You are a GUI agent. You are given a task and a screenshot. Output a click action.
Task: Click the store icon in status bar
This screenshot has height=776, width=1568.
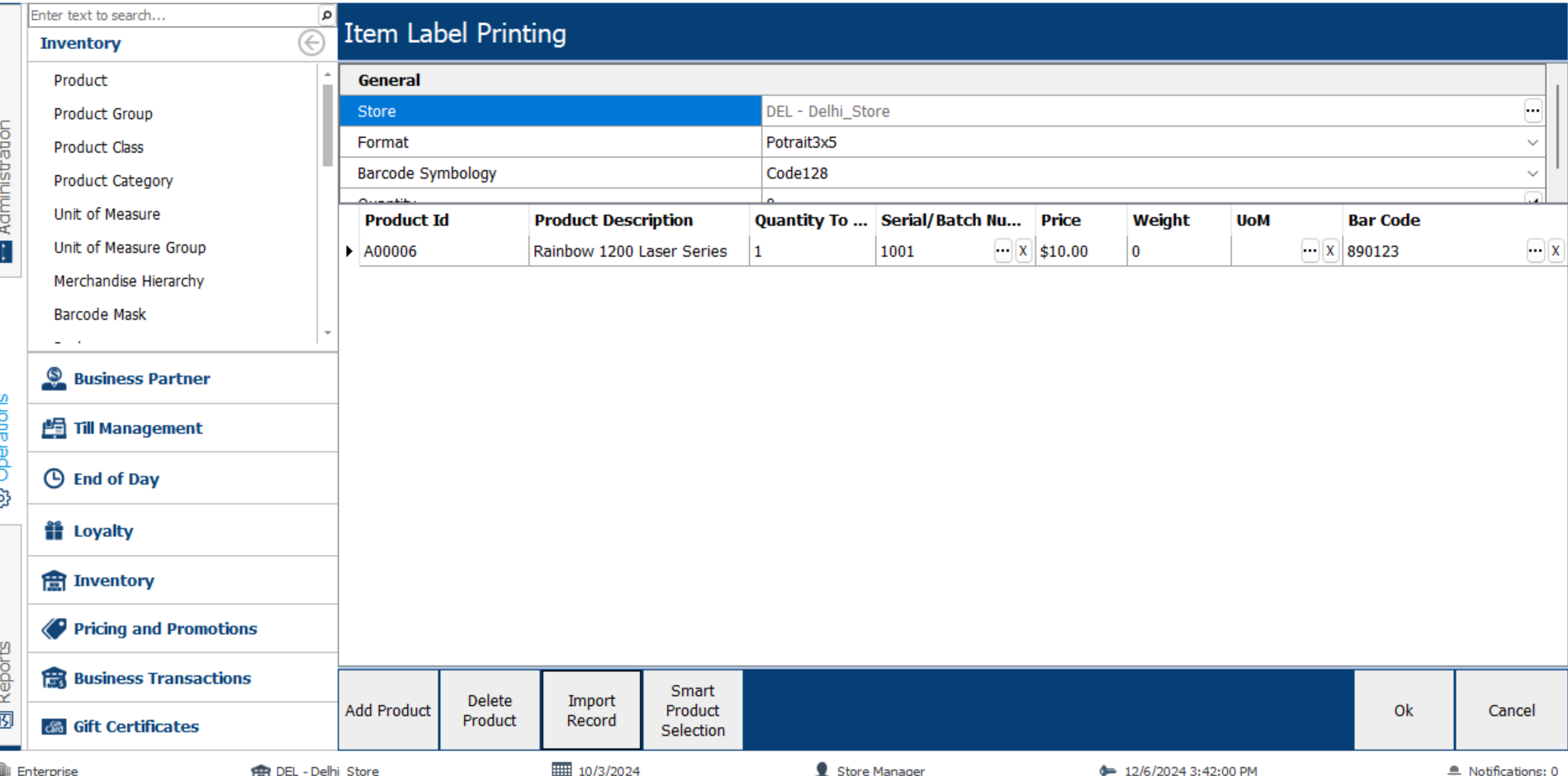[260, 770]
